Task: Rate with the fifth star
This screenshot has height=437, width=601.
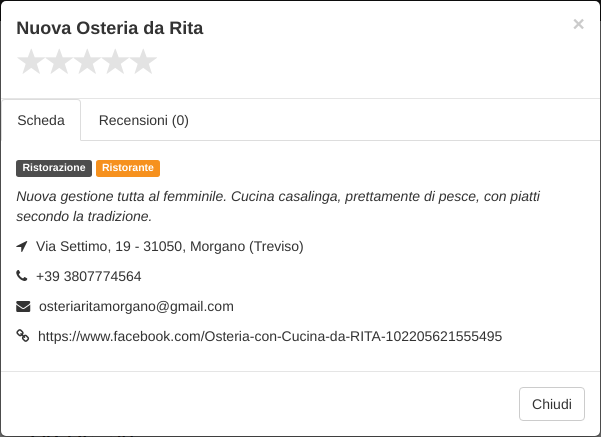Action: [x=143, y=61]
